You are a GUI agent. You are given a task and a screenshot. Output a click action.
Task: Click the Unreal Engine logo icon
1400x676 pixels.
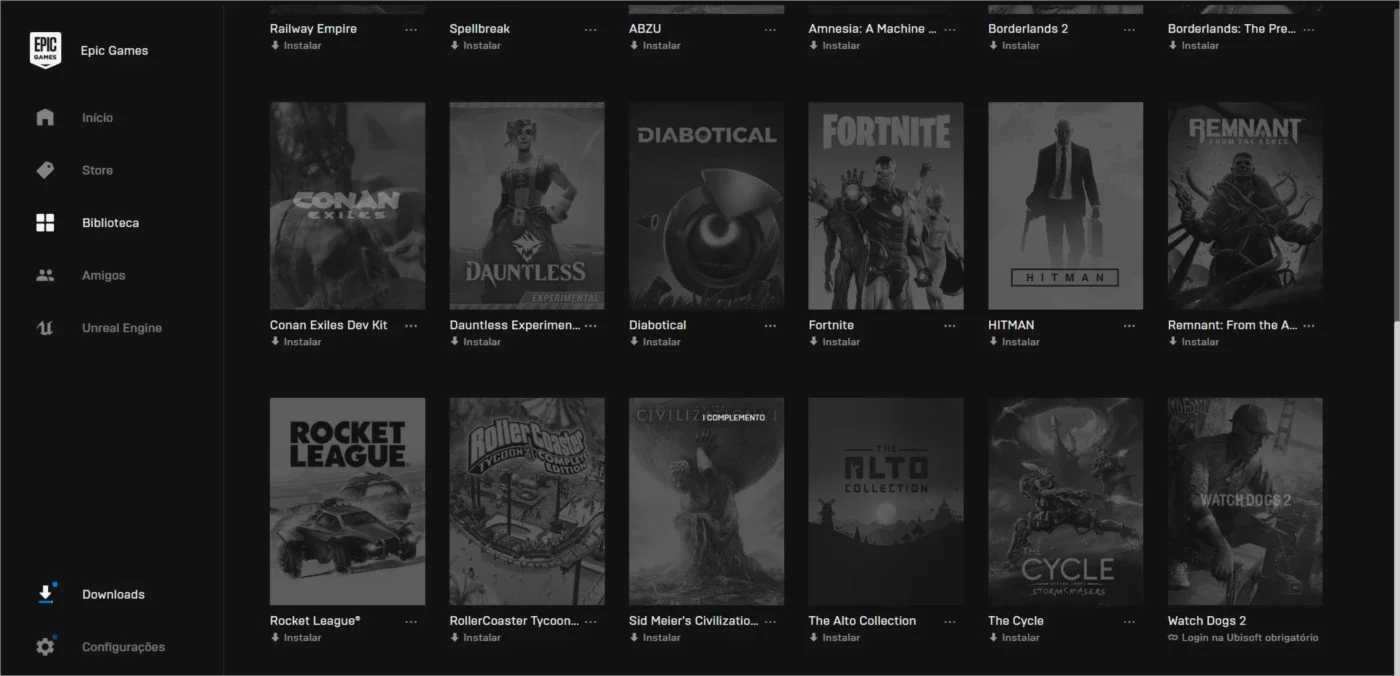tap(45, 328)
